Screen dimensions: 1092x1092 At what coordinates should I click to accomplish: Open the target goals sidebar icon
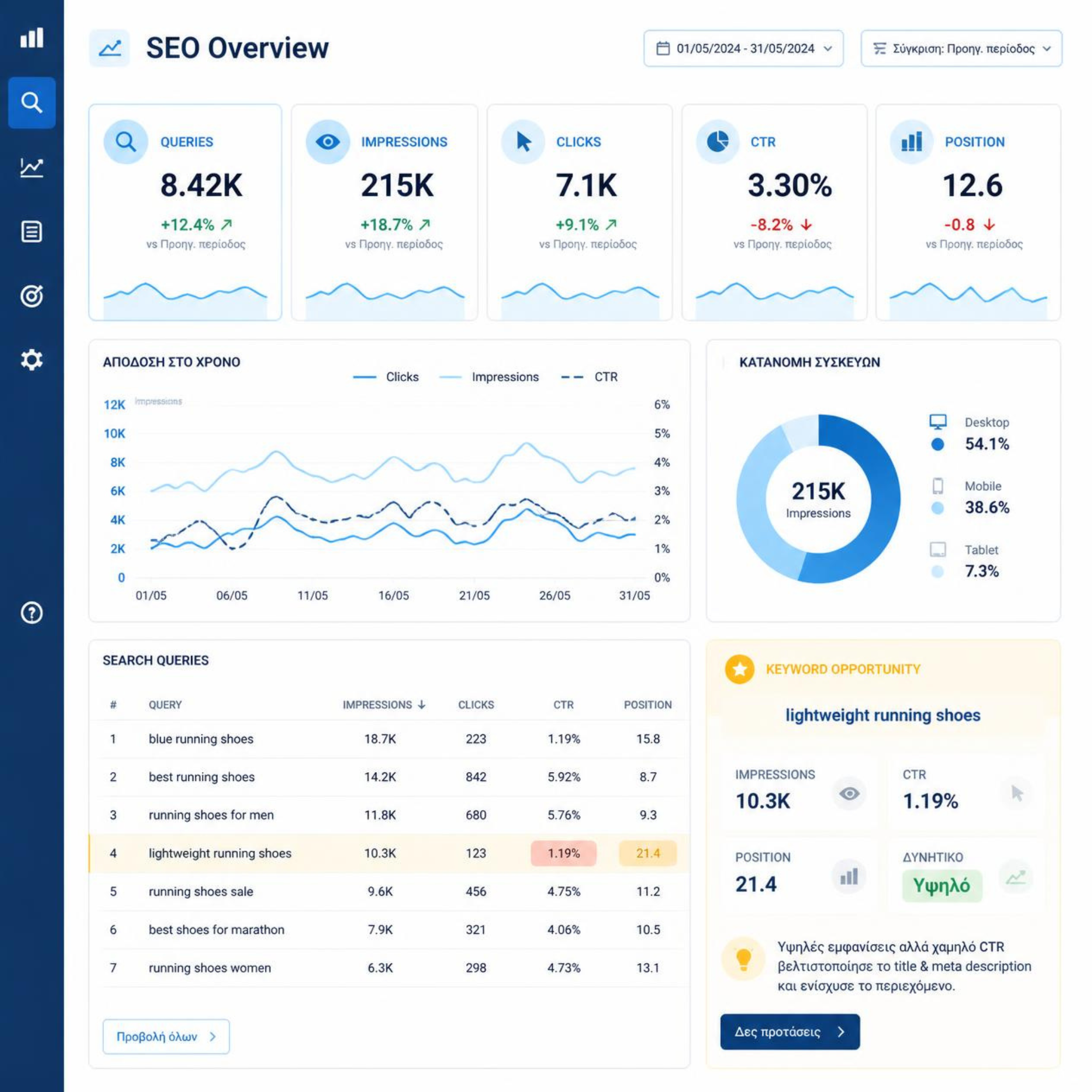(32, 295)
